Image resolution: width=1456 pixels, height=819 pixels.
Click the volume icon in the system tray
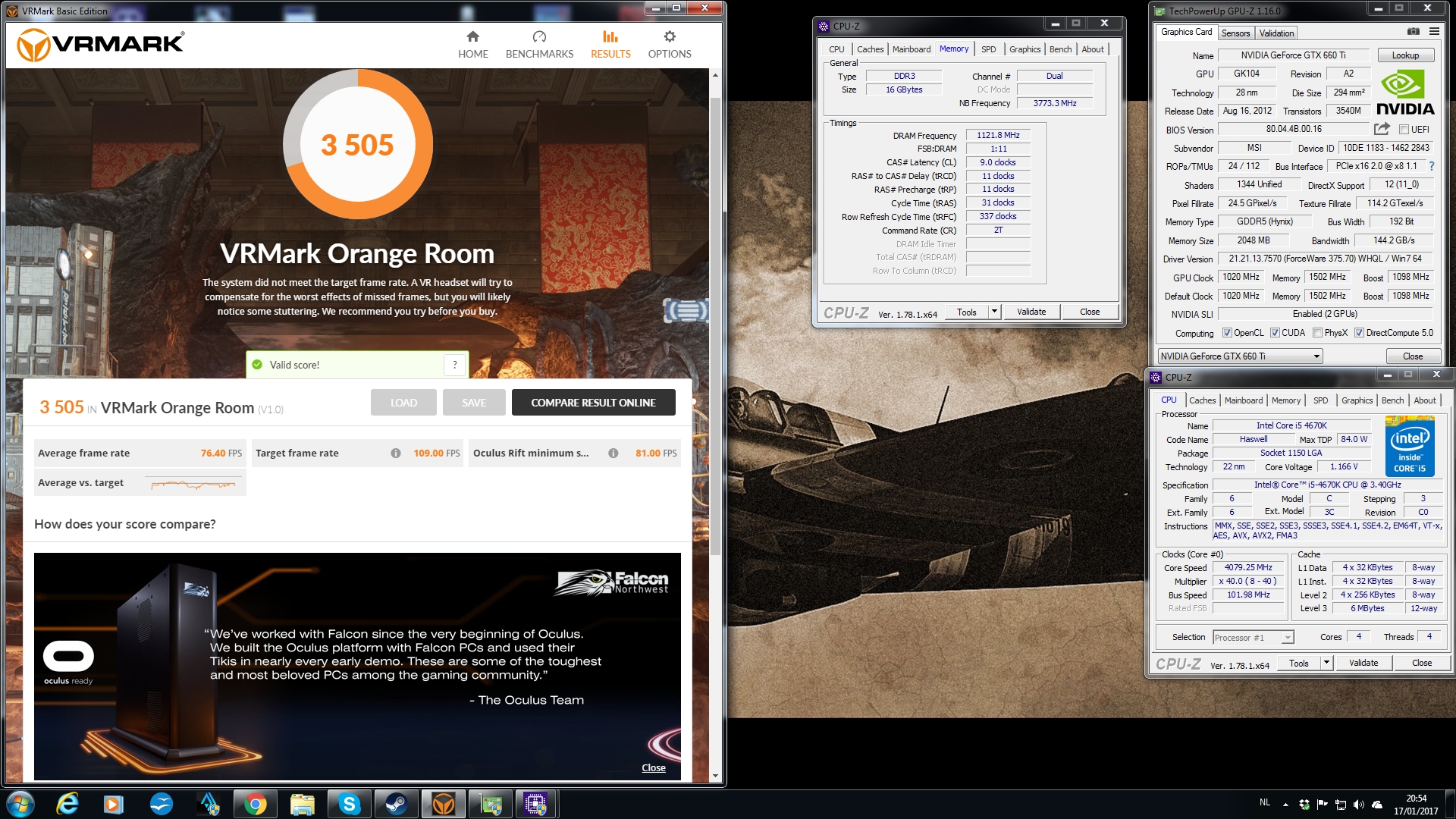(1358, 805)
